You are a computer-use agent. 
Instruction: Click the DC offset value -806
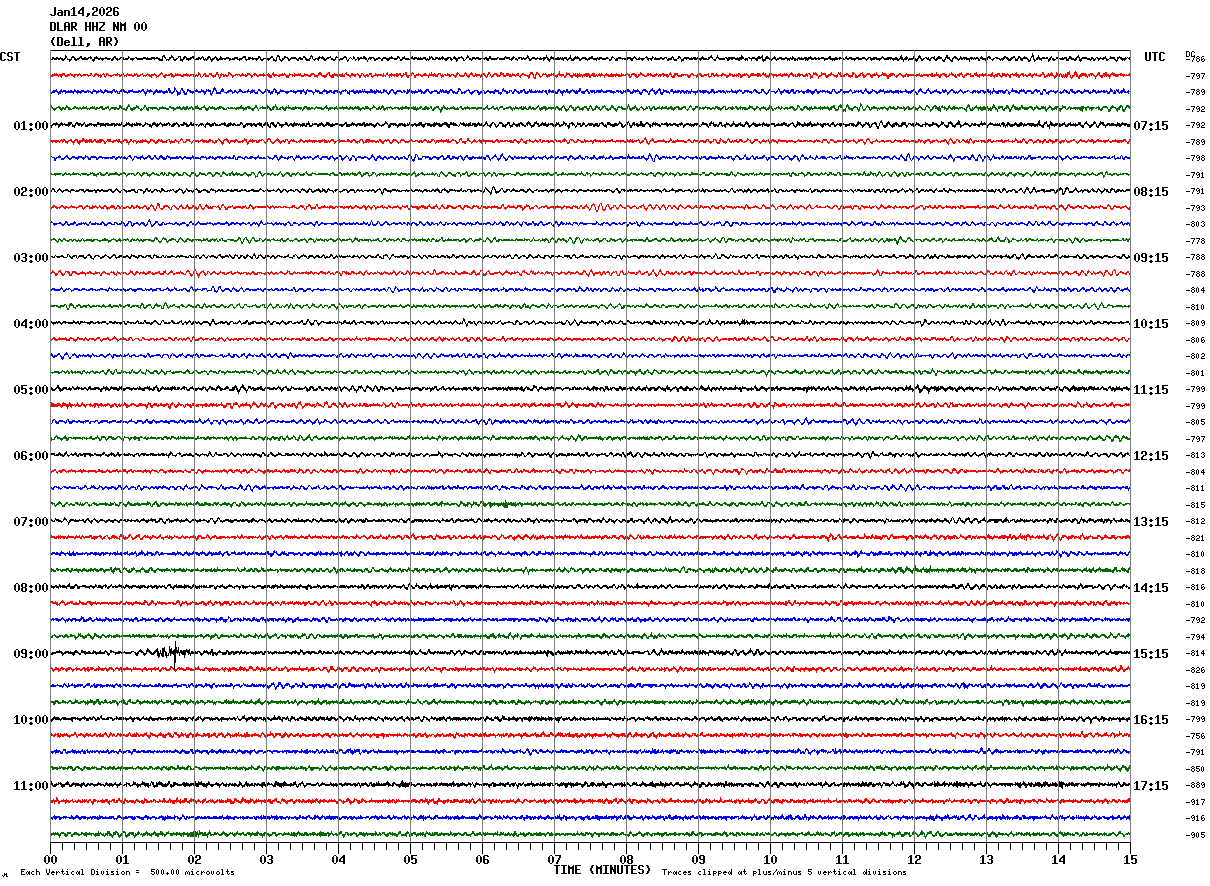(1195, 340)
